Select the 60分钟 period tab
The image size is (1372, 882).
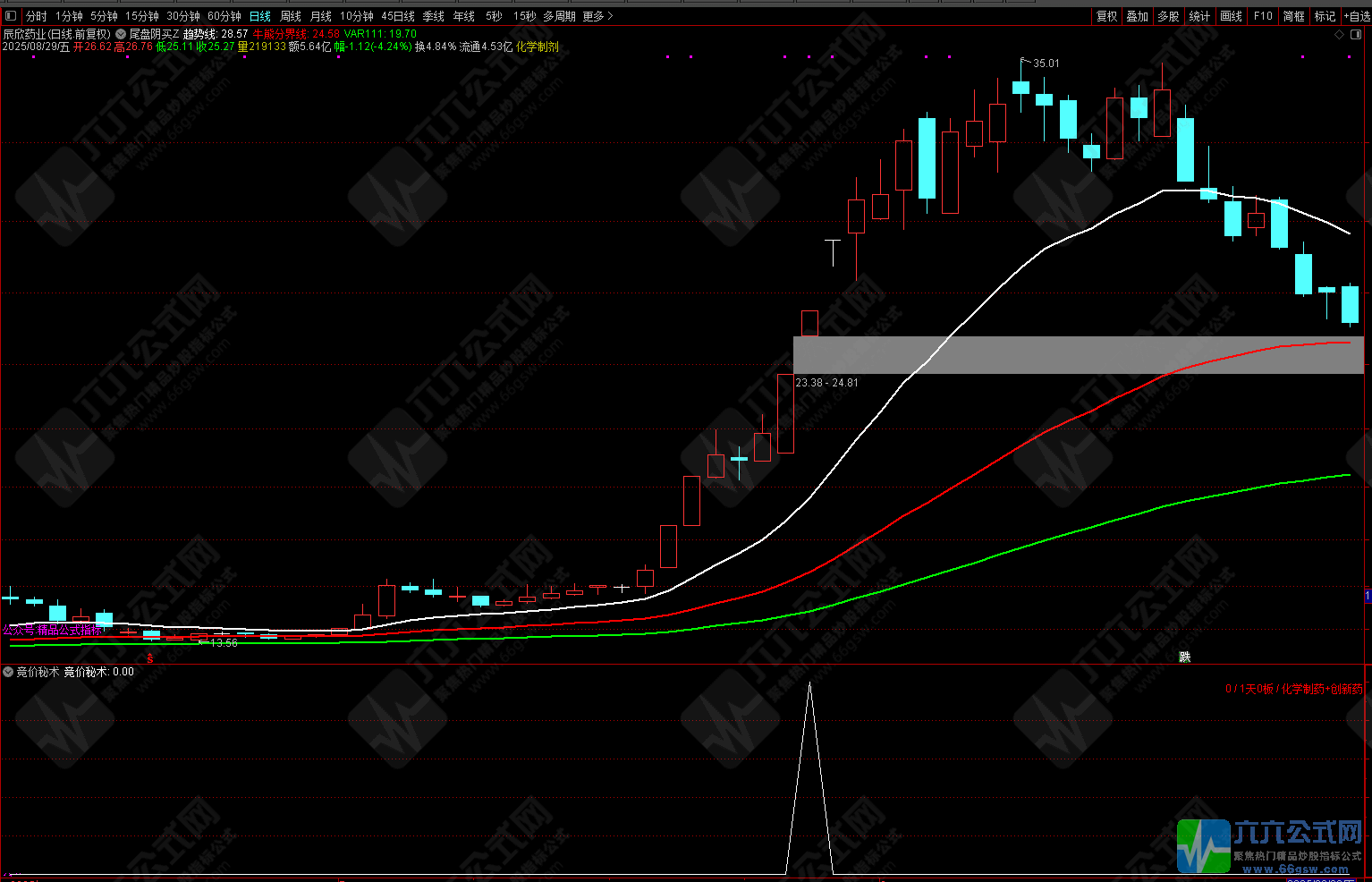(224, 16)
